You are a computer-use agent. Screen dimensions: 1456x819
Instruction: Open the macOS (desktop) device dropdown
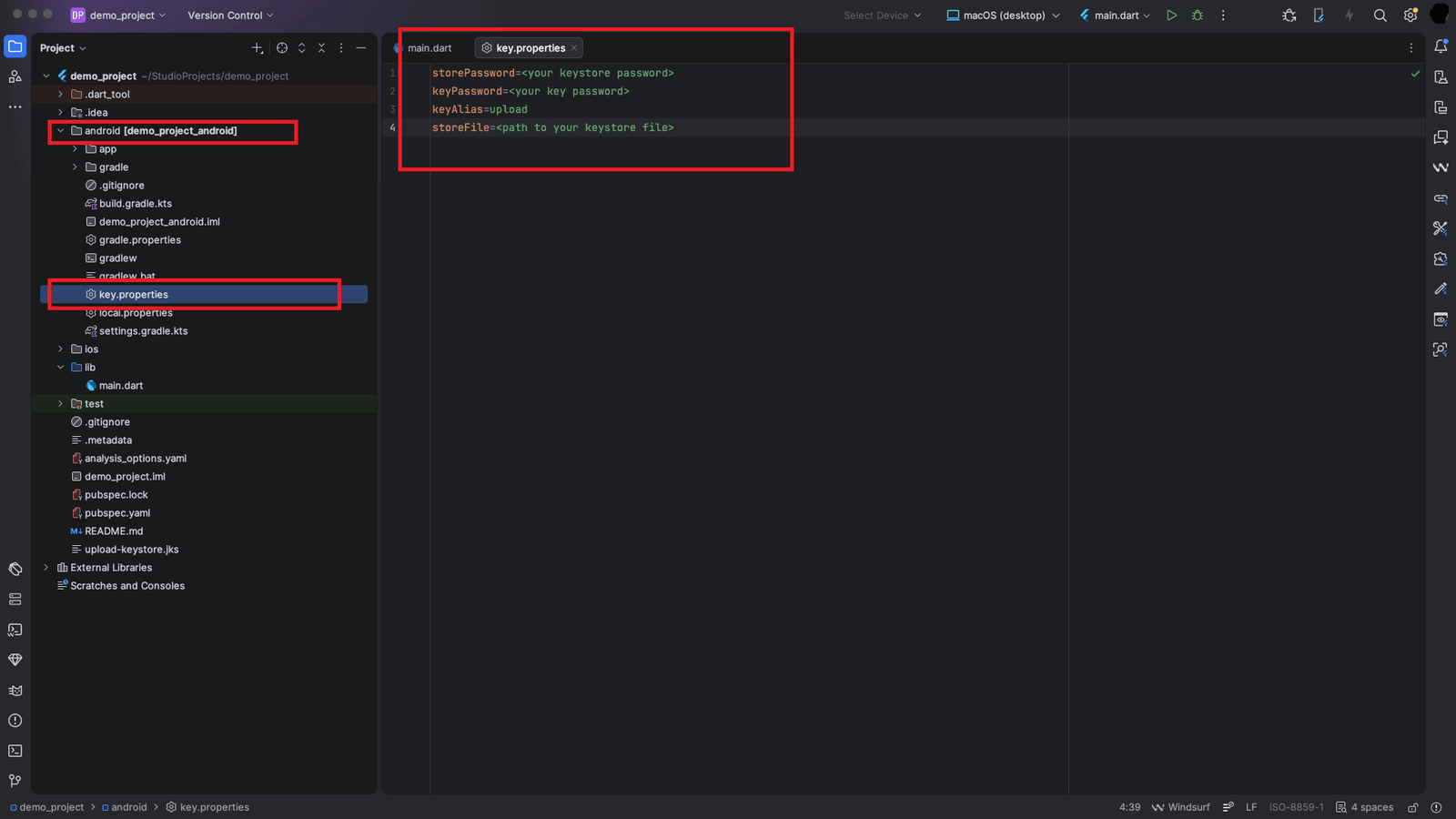point(1003,15)
